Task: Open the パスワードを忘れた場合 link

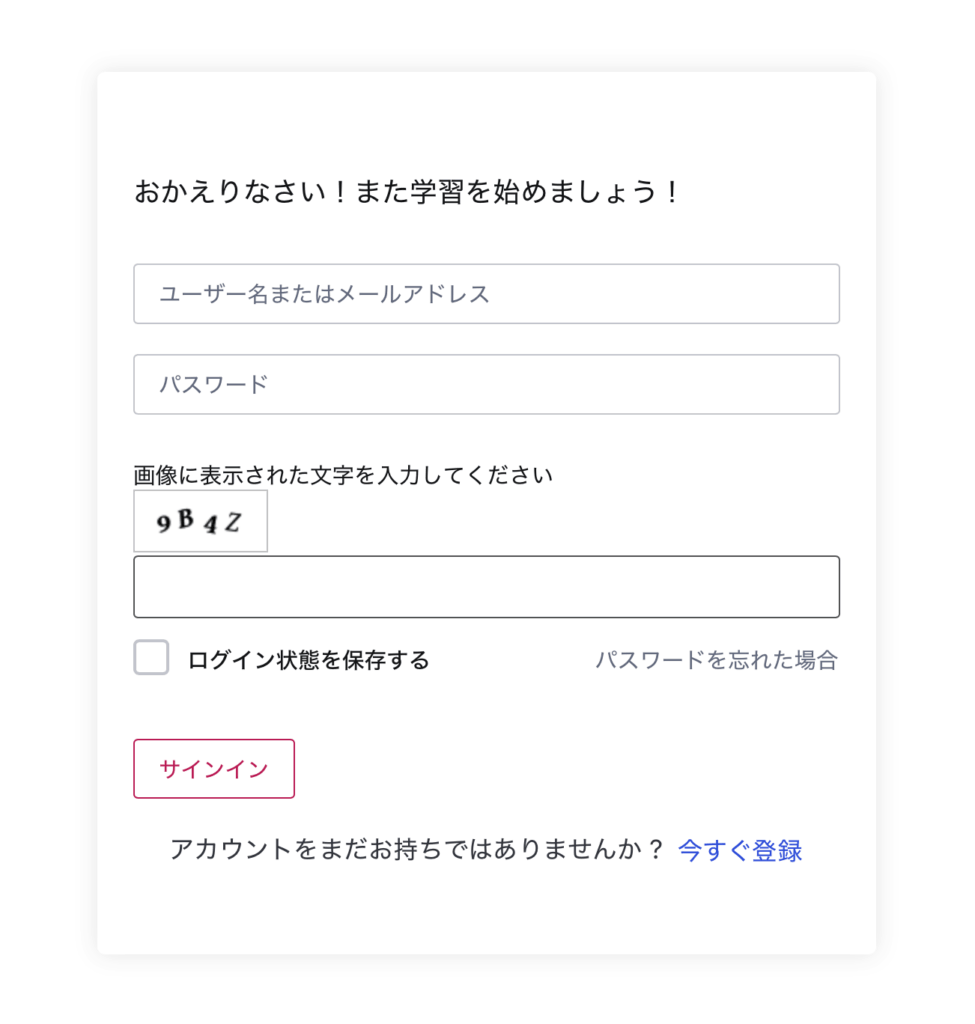Action: tap(716, 660)
